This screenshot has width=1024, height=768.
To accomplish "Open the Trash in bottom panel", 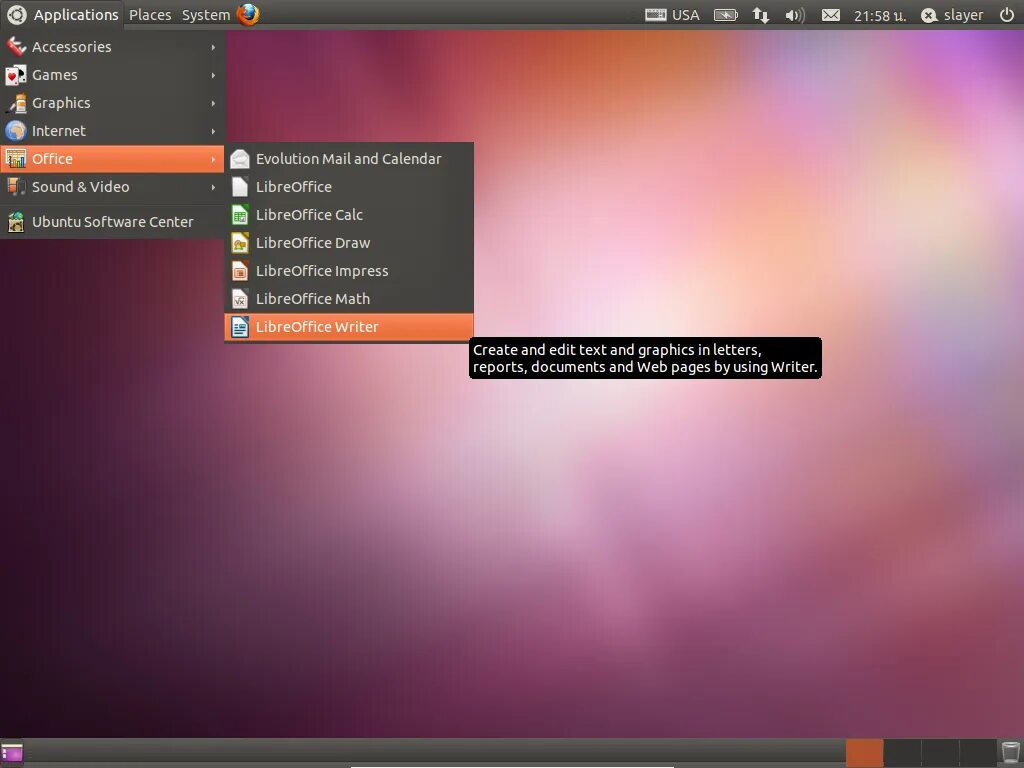I will click(1010, 752).
